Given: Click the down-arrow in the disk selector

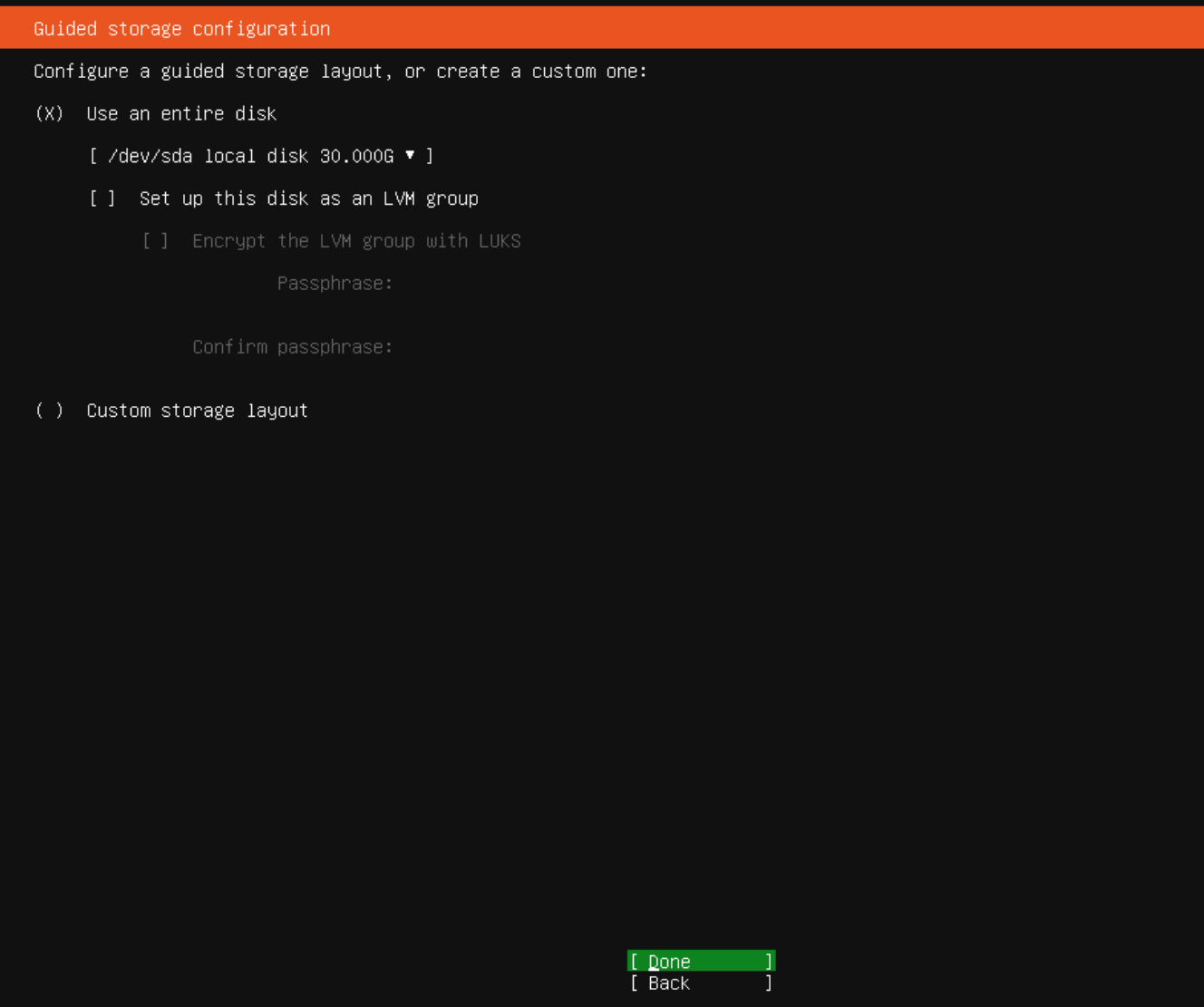Looking at the screenshot, I should click(410, 155).
